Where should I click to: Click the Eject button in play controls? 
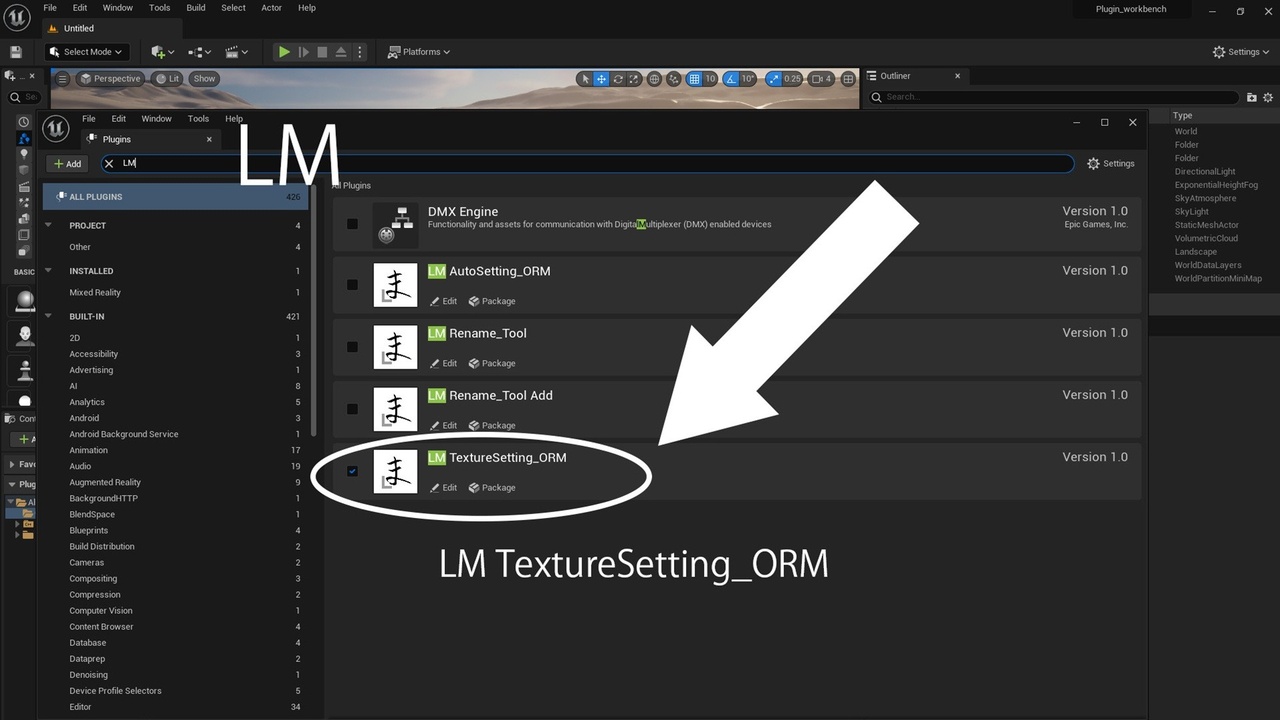click(x=341, y=52)
